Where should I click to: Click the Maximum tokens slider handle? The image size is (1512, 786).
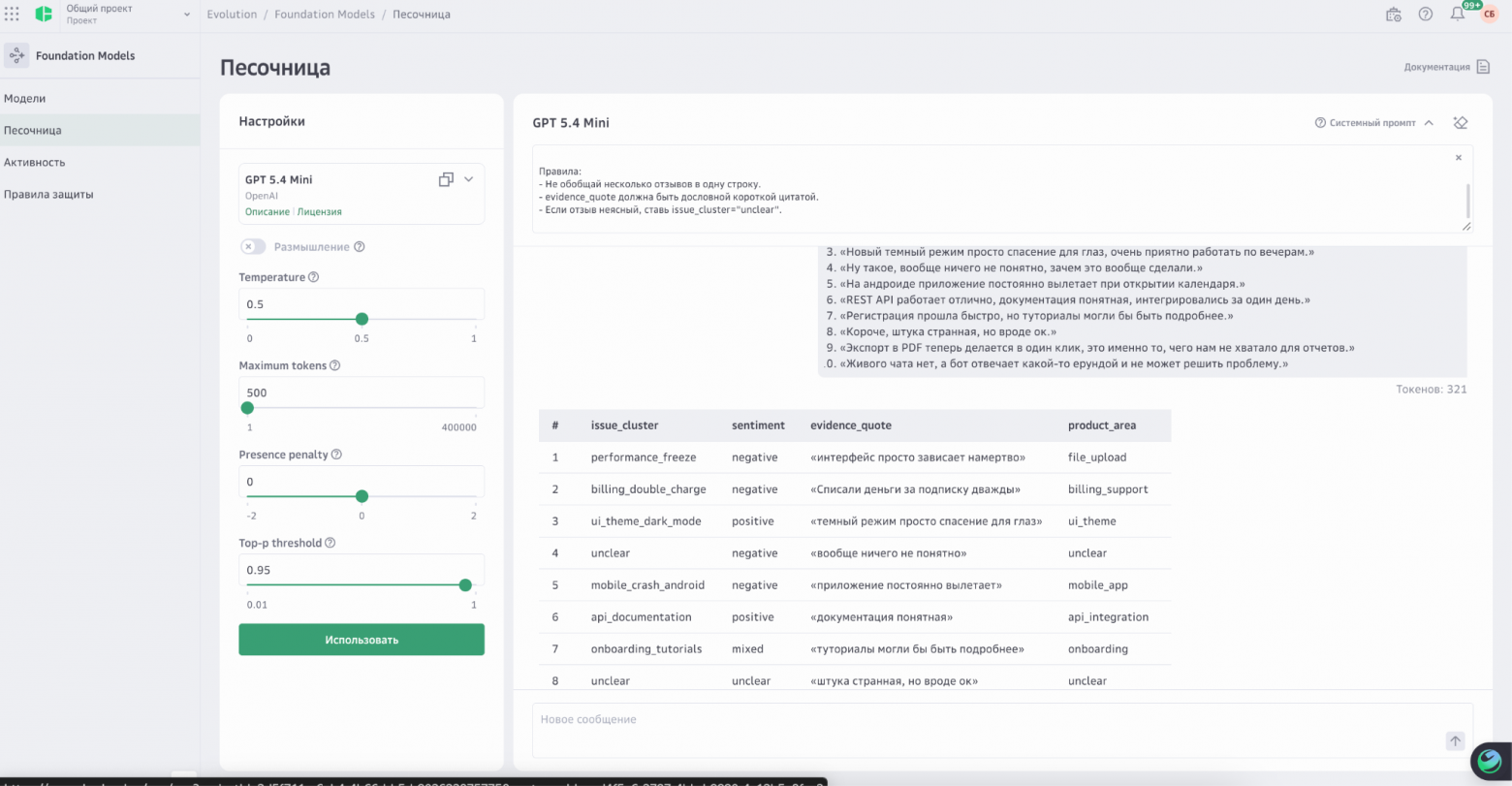coord(247,408)
